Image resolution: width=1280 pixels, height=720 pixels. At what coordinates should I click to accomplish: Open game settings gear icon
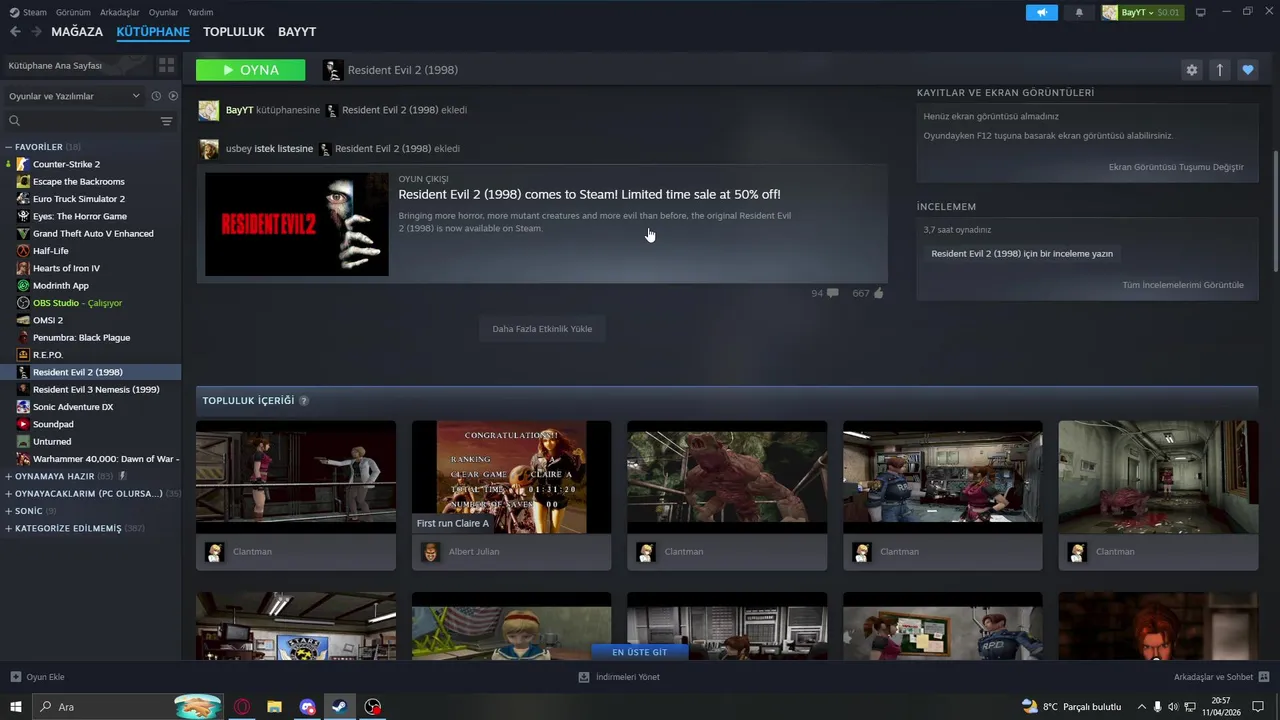point(1191,70)
